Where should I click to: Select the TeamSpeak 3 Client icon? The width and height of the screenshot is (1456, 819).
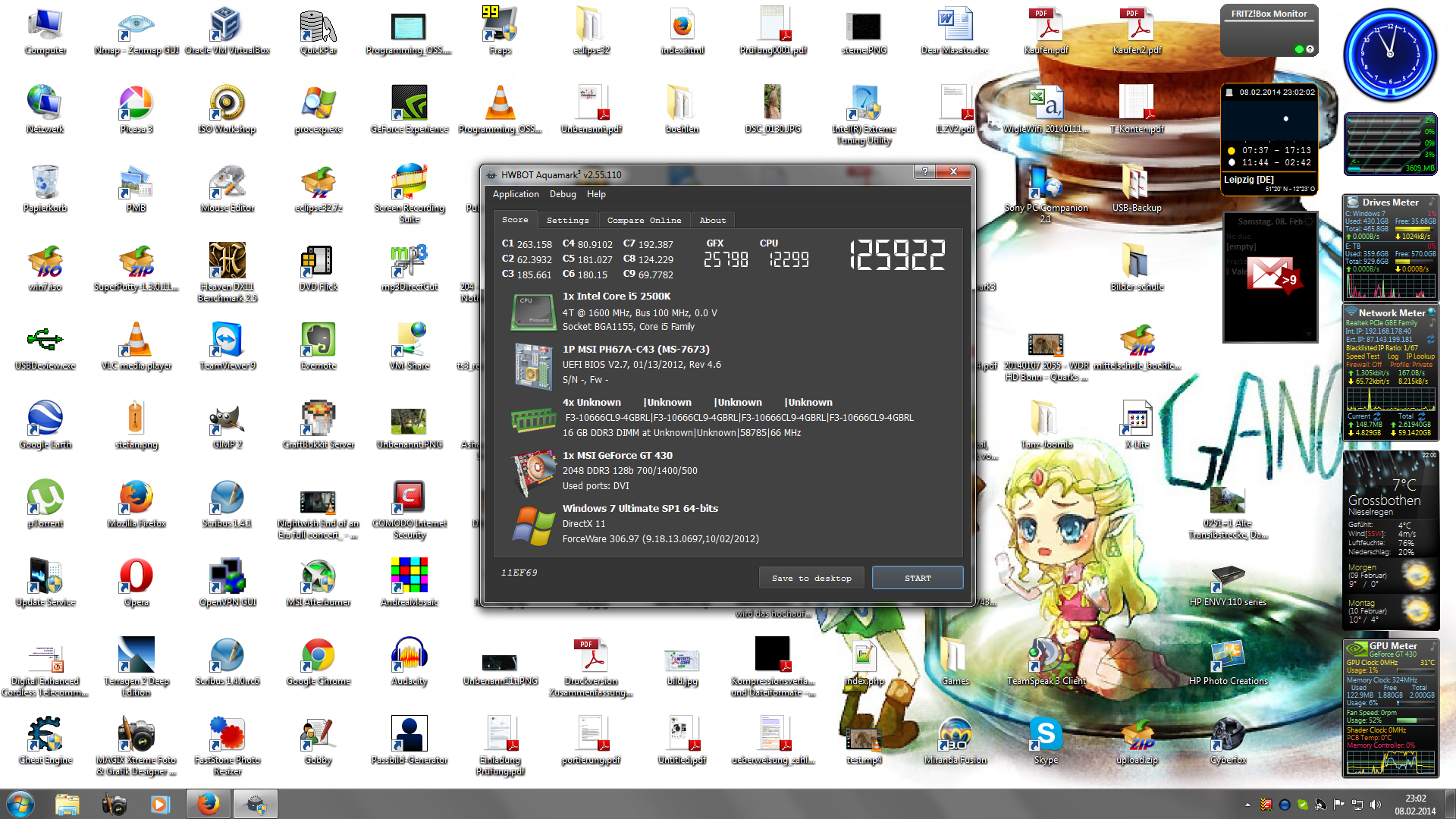click(x=1046, y=663)
